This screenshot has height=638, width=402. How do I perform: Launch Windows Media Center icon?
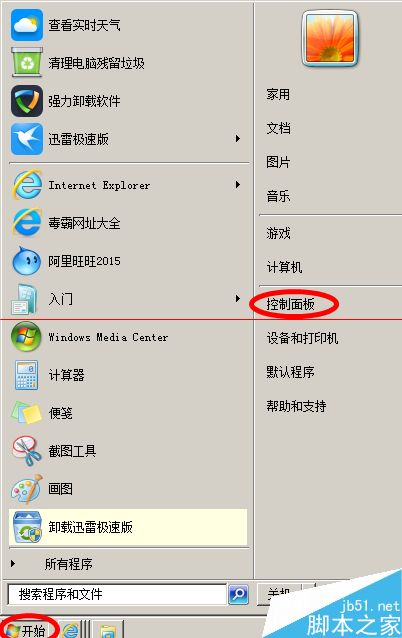(26, 336)
